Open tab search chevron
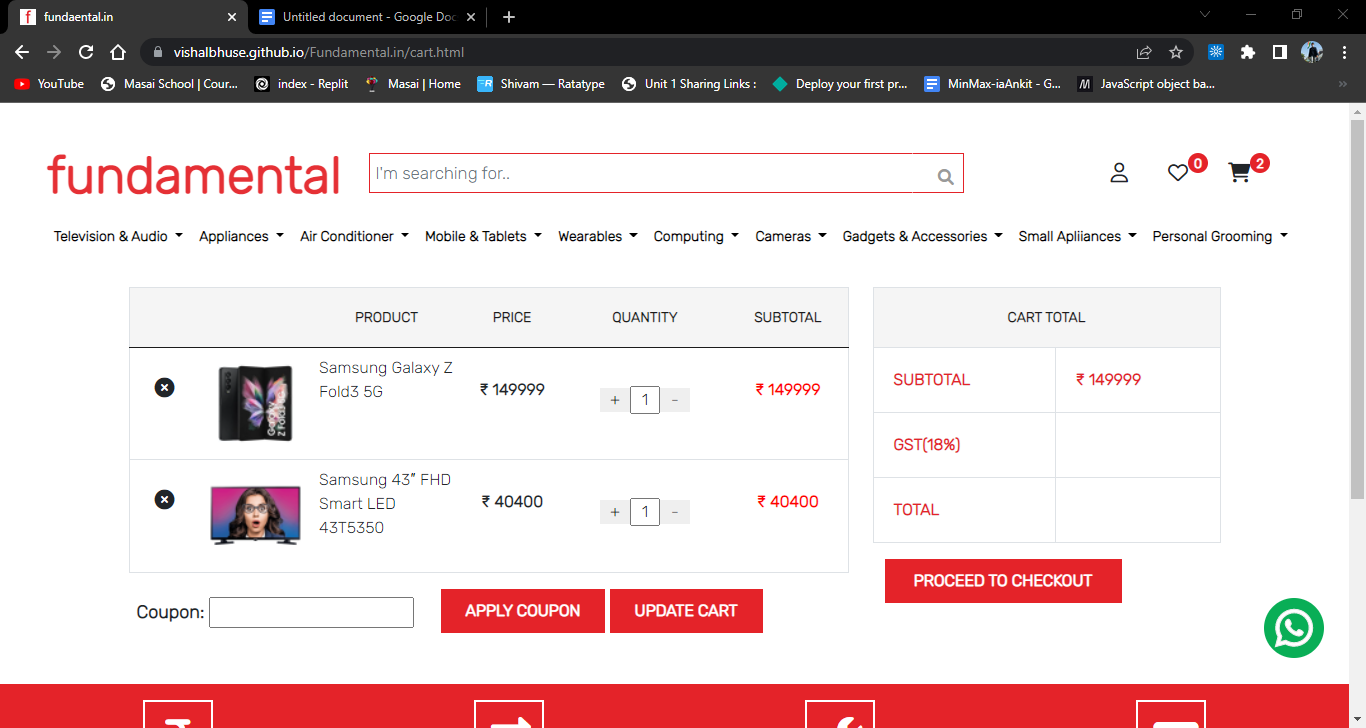1366x728 pixels. [1204, 15]
